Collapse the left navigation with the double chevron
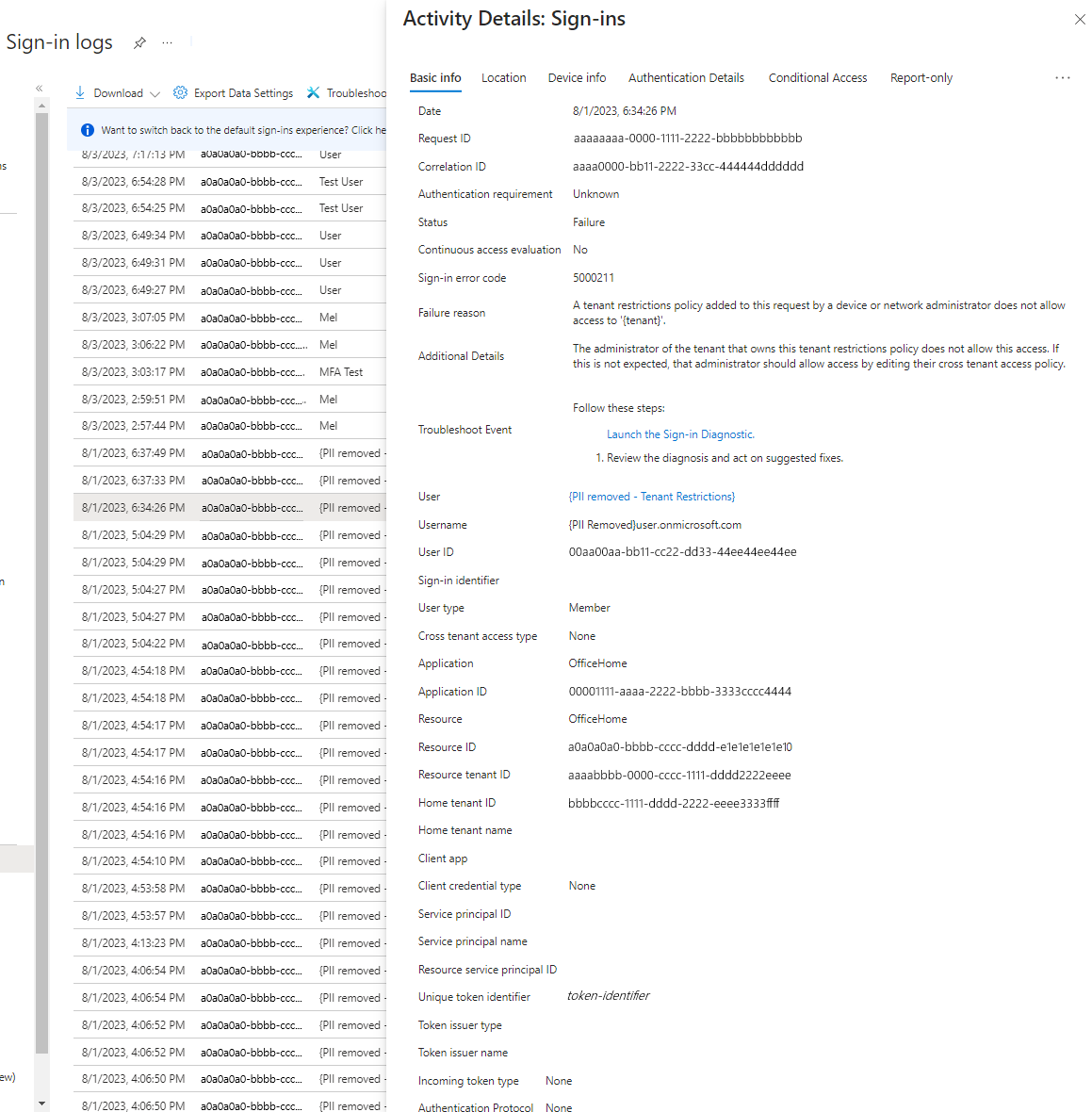This screenshot has width=1092, height=1112. [39, 89]
